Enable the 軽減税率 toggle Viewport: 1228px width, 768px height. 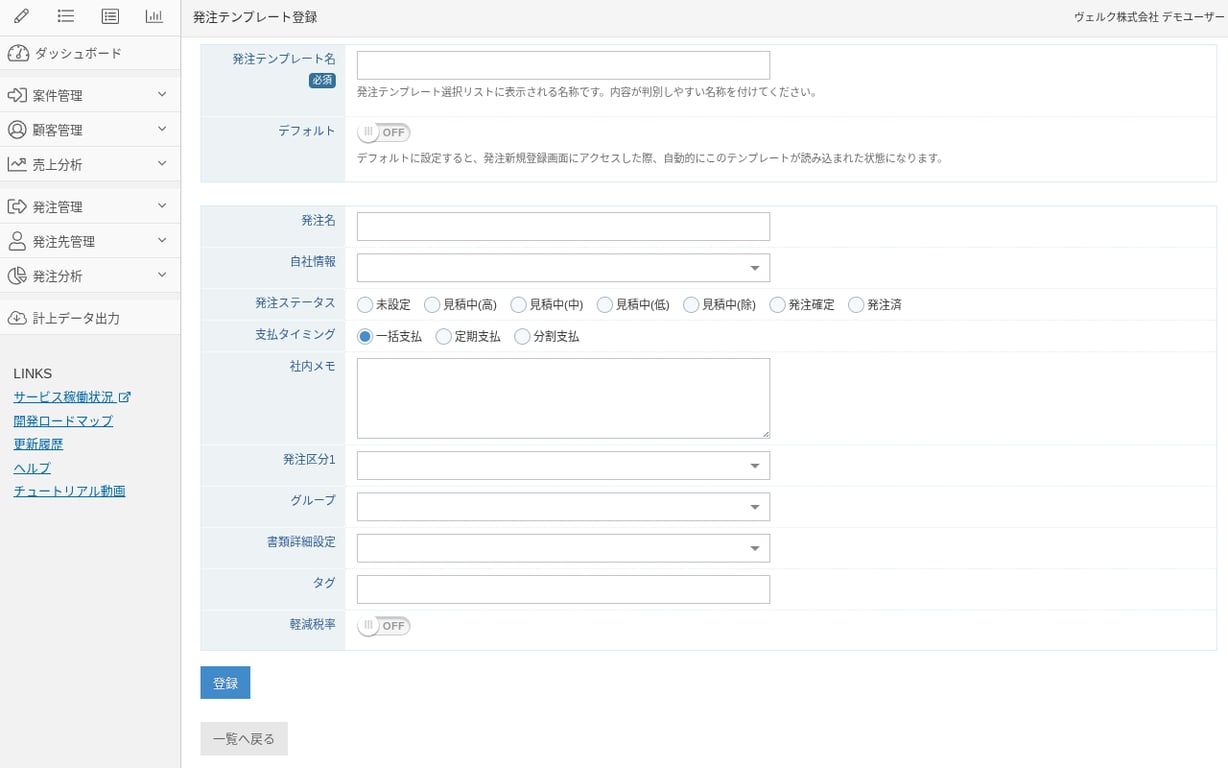pos(383,625)
